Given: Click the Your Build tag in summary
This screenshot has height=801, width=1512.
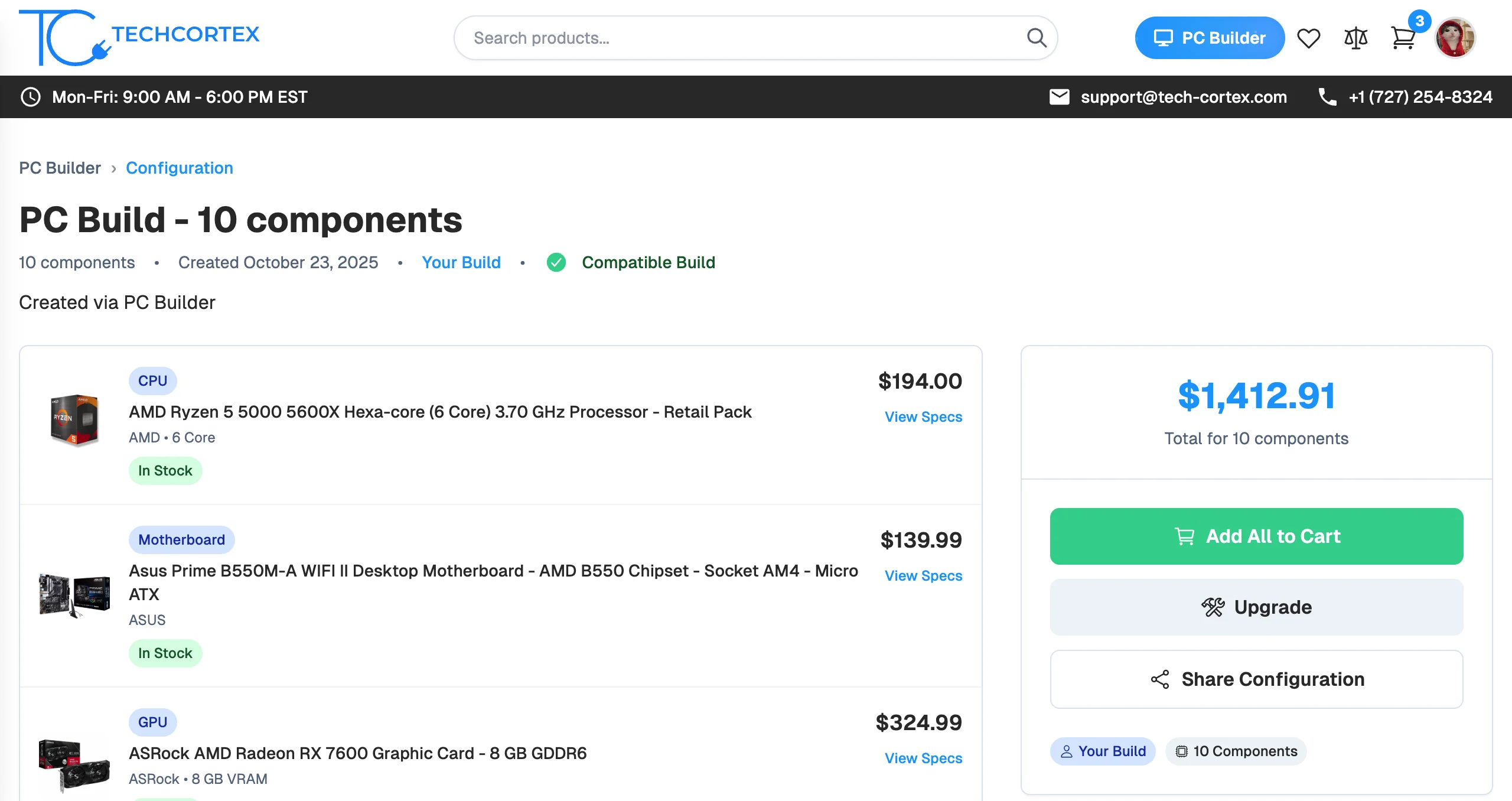Looking at the screenshot, I should coord(1103,751).
